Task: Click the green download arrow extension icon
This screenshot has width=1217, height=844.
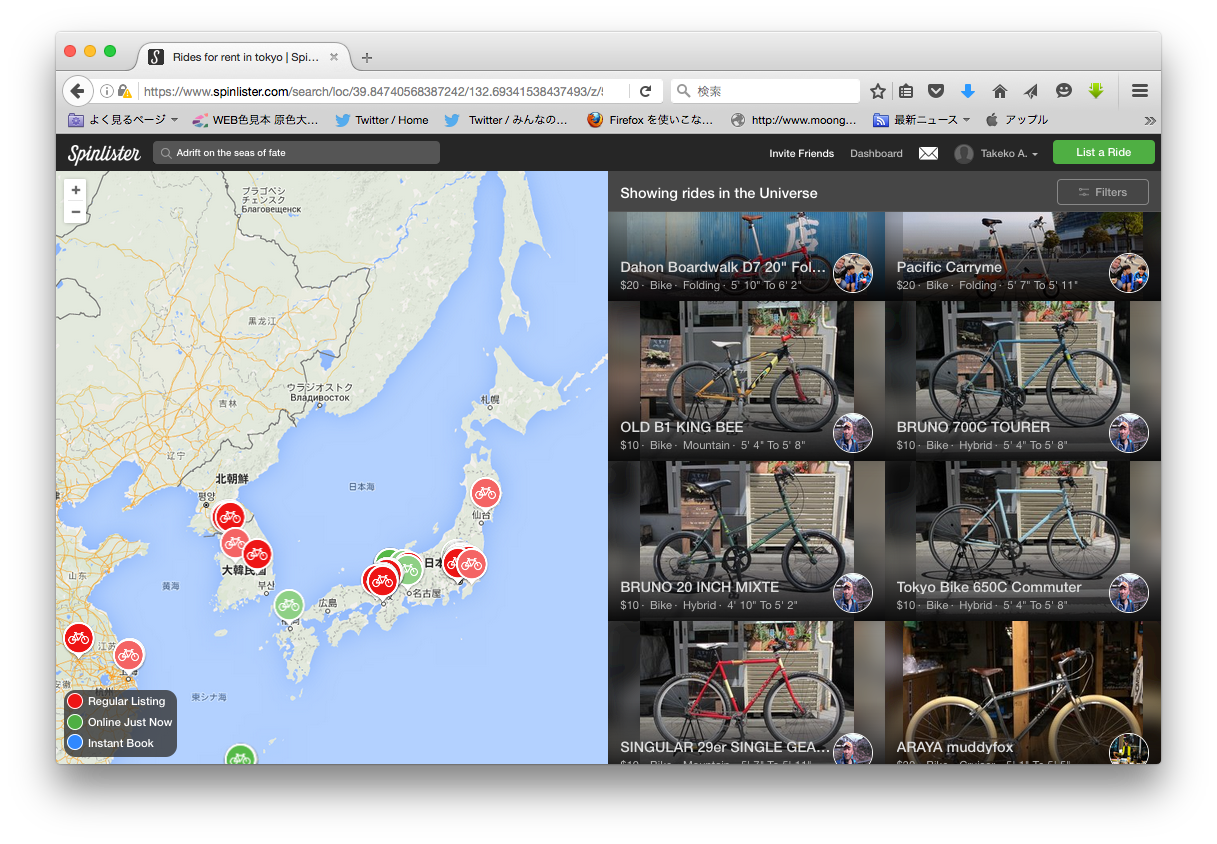Action: point(1096,91)
